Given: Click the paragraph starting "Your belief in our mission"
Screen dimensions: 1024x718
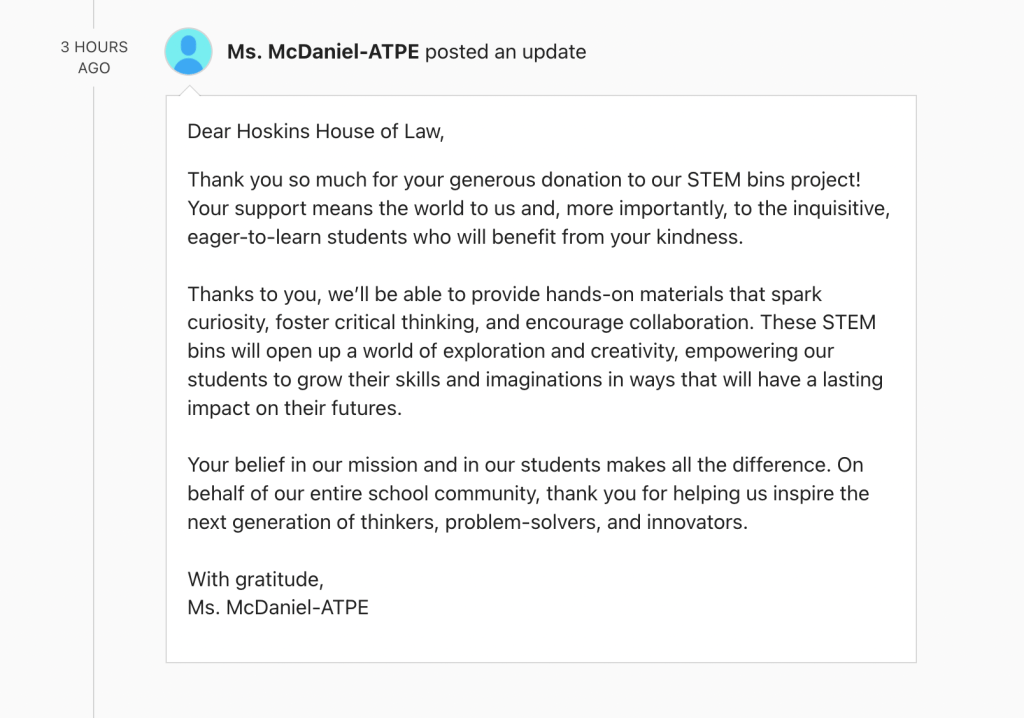Looking at the screenshot, I should coord(527,494).
